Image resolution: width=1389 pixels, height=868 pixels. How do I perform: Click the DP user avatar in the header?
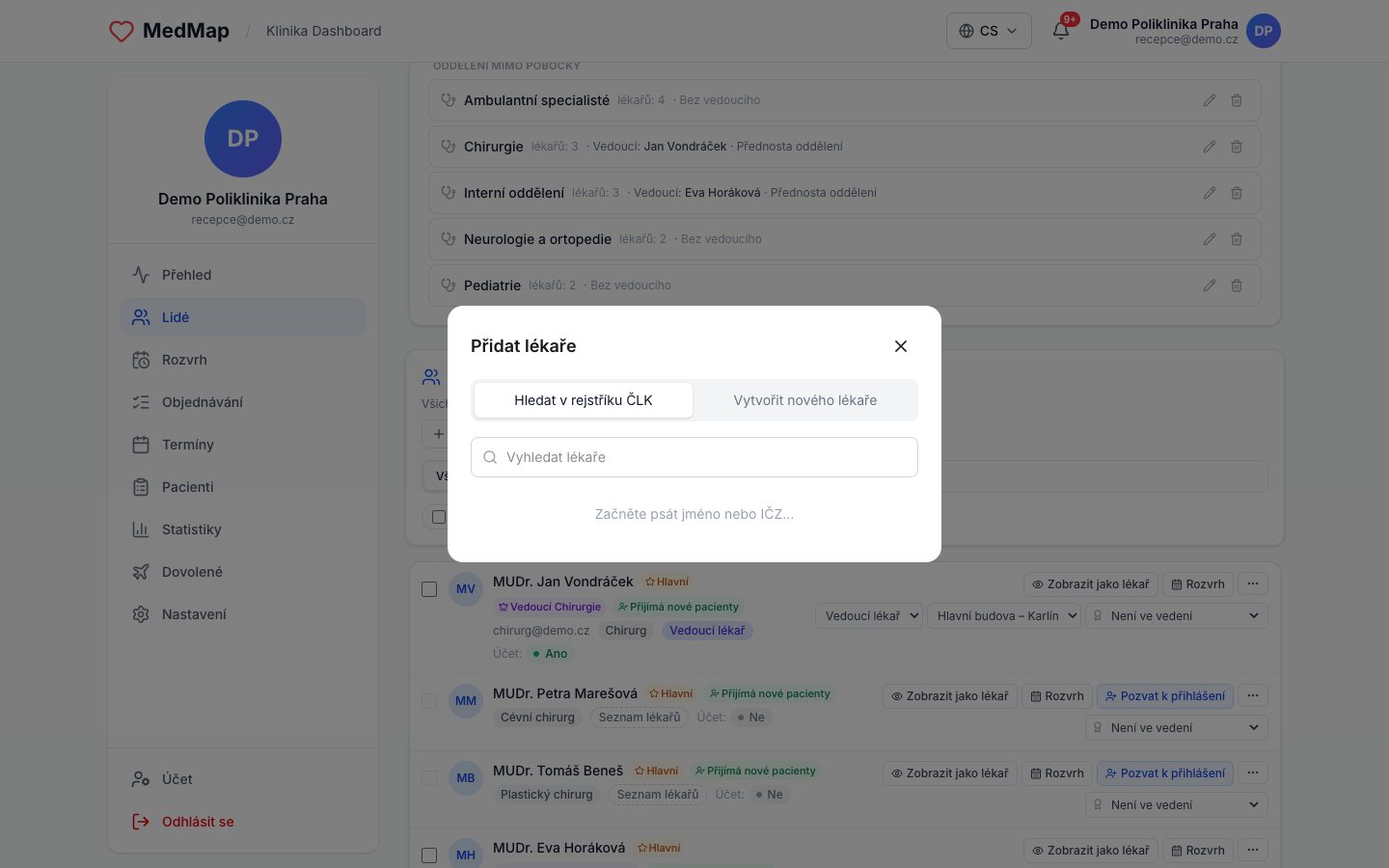click(1264, 31)
